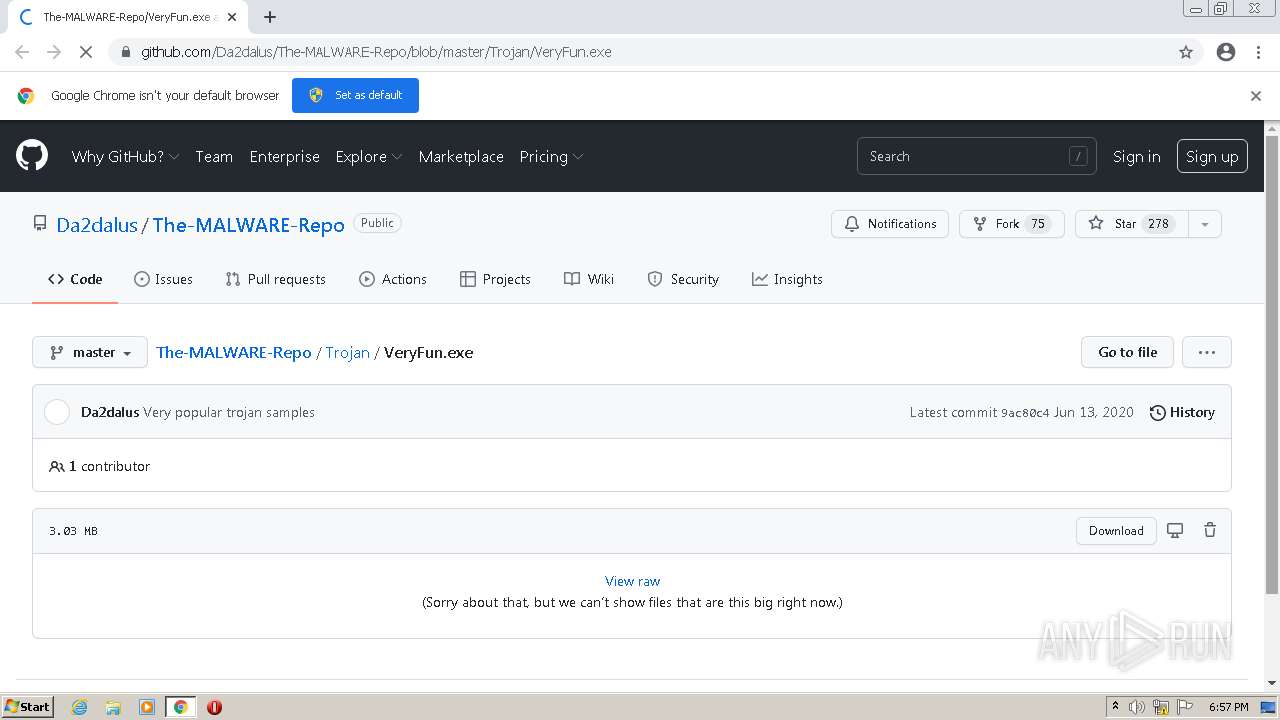Open Da2dalus's avatar in the commit row
The image size is (1280, 720).
pyautogui.click(x=57, y=412)
